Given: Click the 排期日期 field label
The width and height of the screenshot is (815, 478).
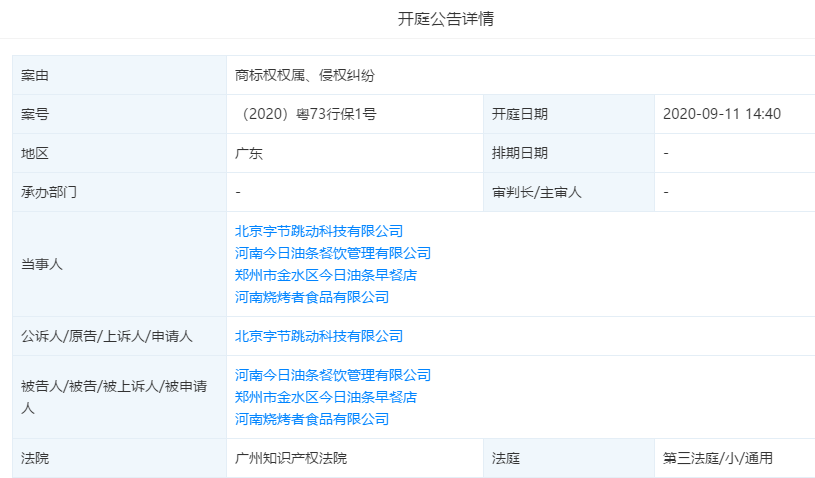Looking at the screenshot, I should click(x=519, y=153).
